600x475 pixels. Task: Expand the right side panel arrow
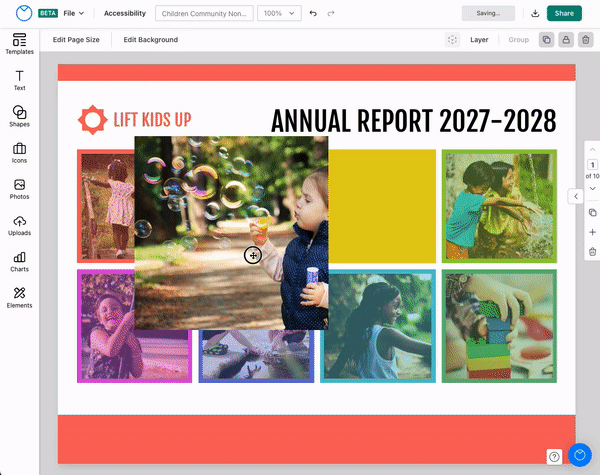(x=576, y=196)
